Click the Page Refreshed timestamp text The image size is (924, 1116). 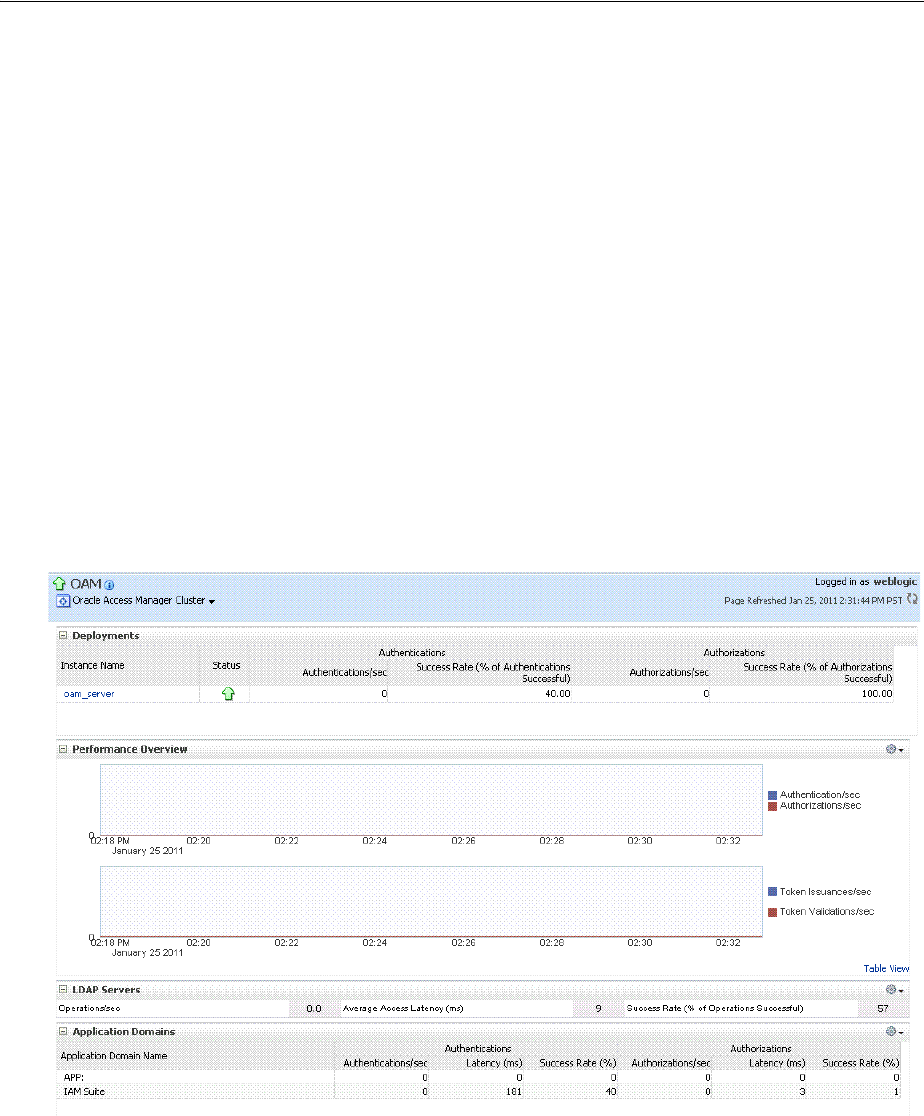(x=813, y=601)
